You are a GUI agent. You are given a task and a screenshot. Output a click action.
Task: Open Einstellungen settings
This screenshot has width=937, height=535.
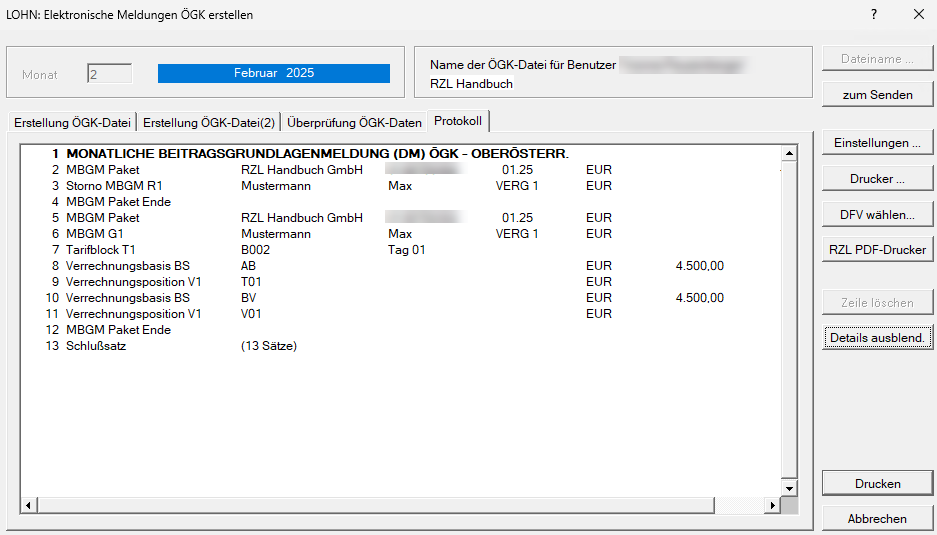click(x=877, y=143)
